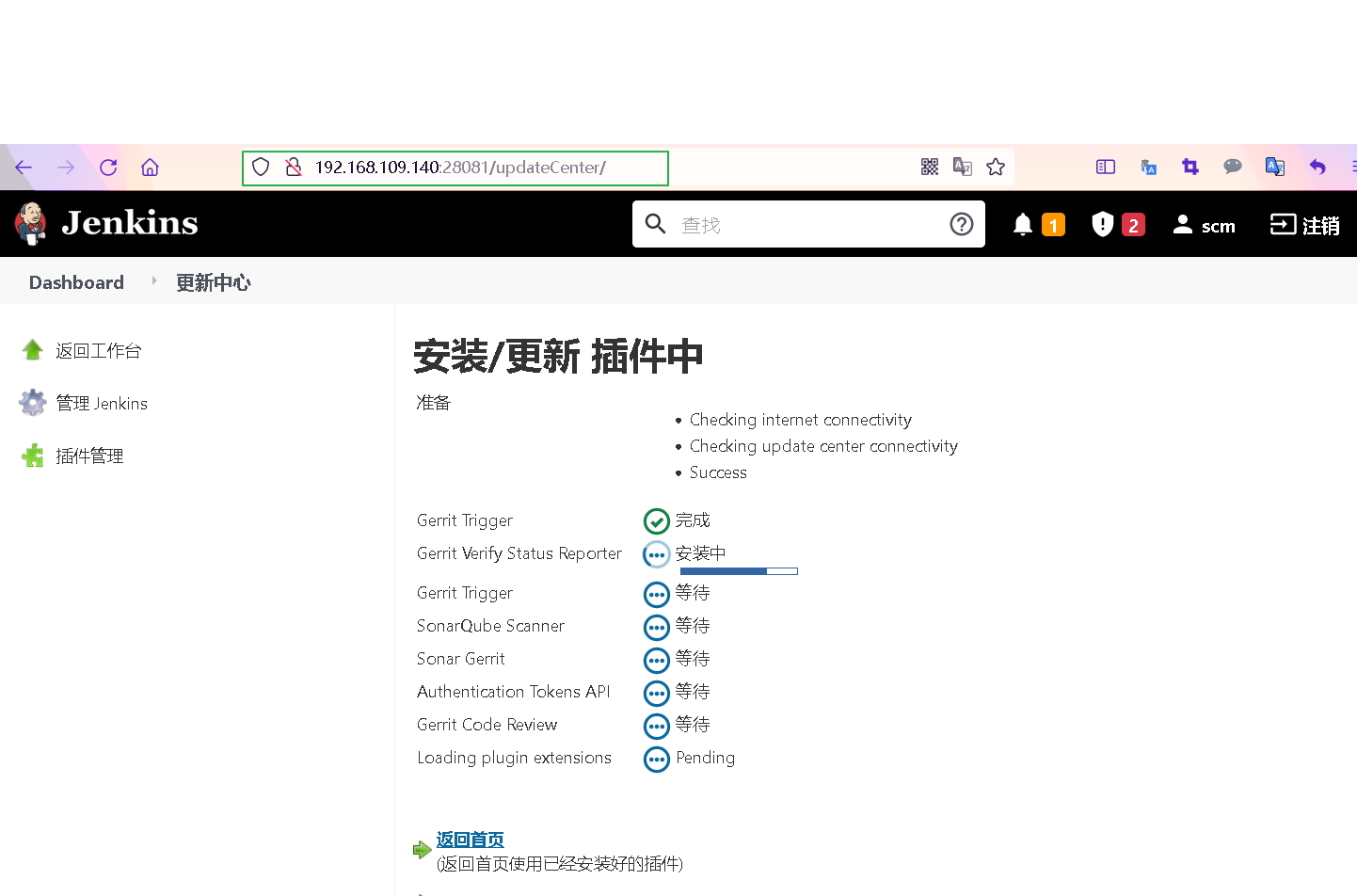The height and width of the screenshot is (896, 1357).
Task: Click the Pending status icon
Action: coord(657,759)
